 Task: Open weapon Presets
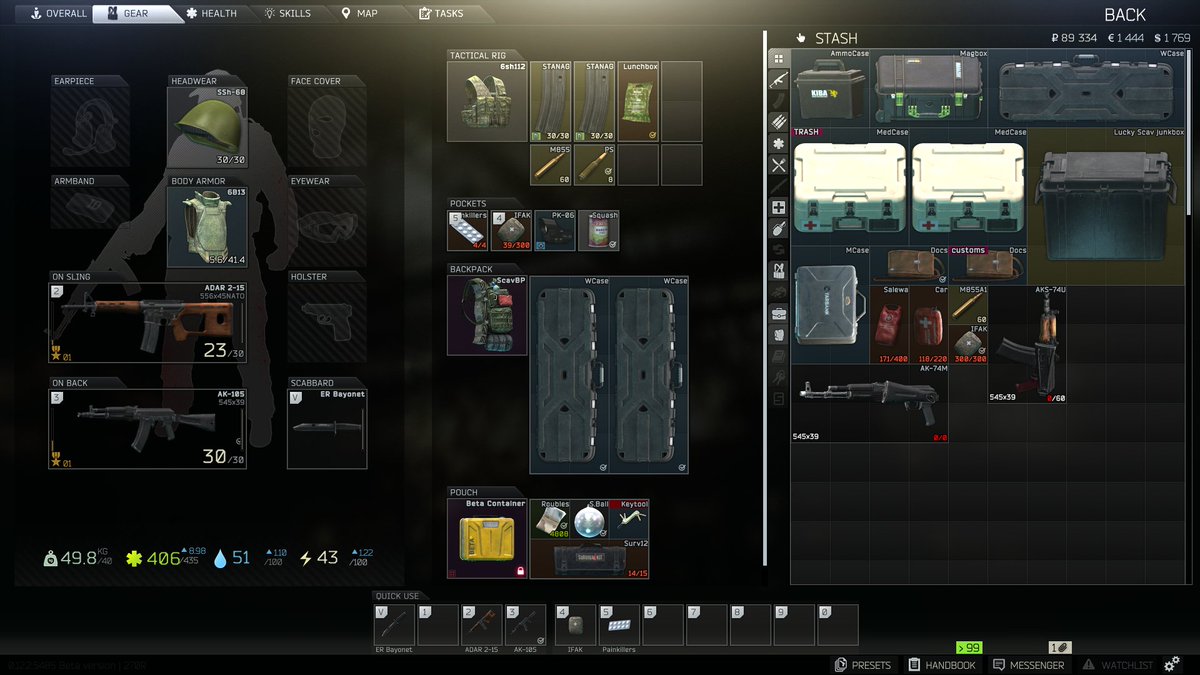pos(863,665)
